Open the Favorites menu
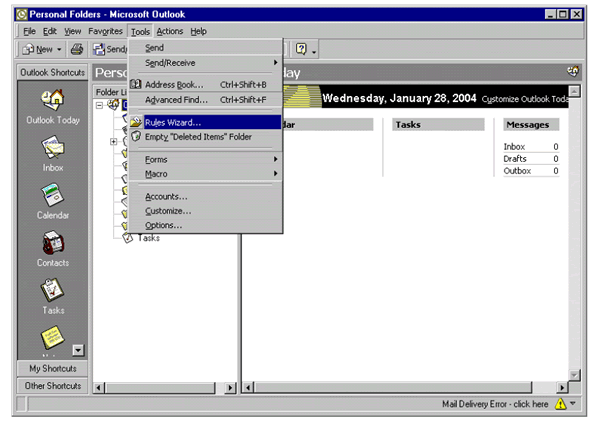The width and height of the screenshot is (600, 434). coord(105,31)
